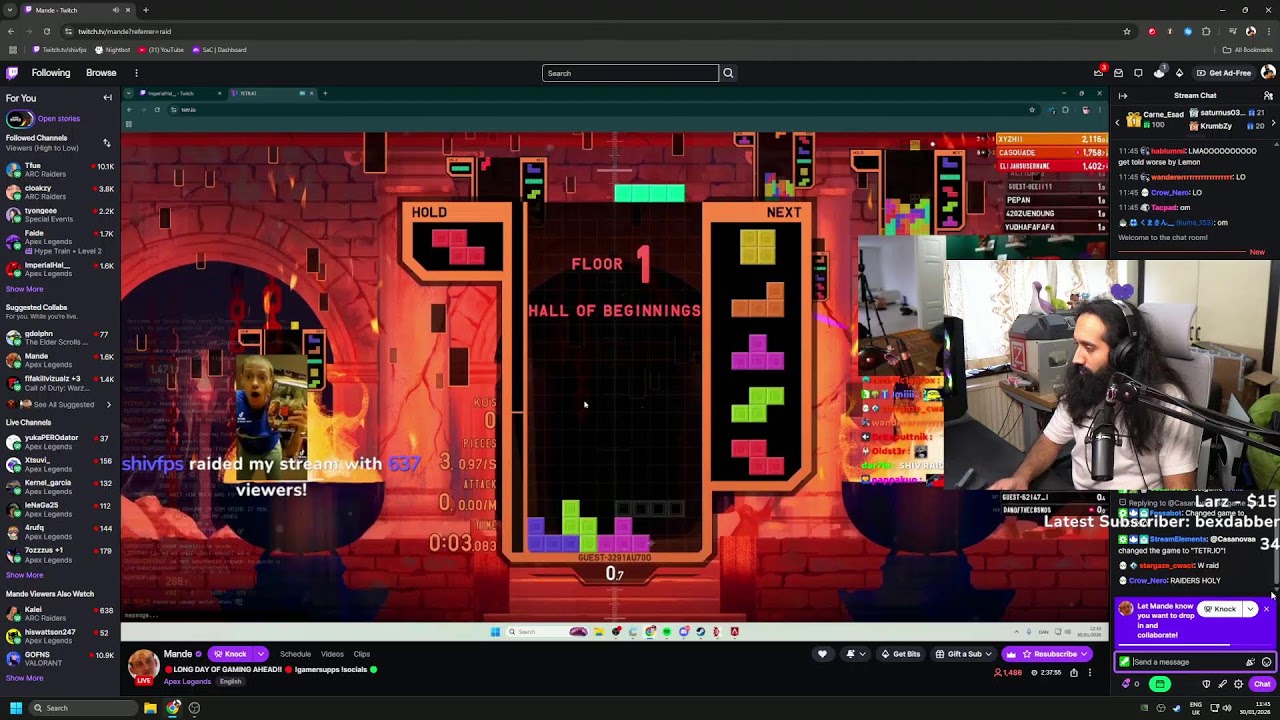Viewport: 1280px width, 720px height.
Task: Switch to the Videos tab
Action: point(332,654)
